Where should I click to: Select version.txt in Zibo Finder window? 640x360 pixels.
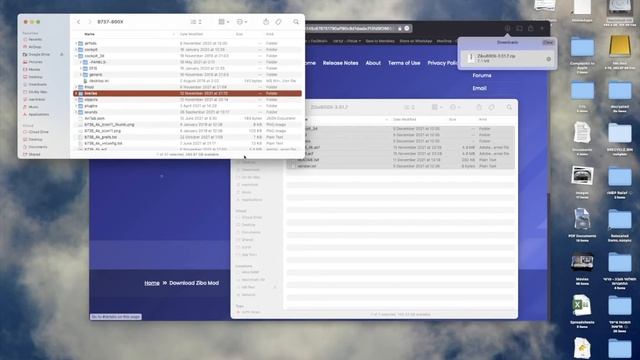pyautogui.click(x=400, y=166)
